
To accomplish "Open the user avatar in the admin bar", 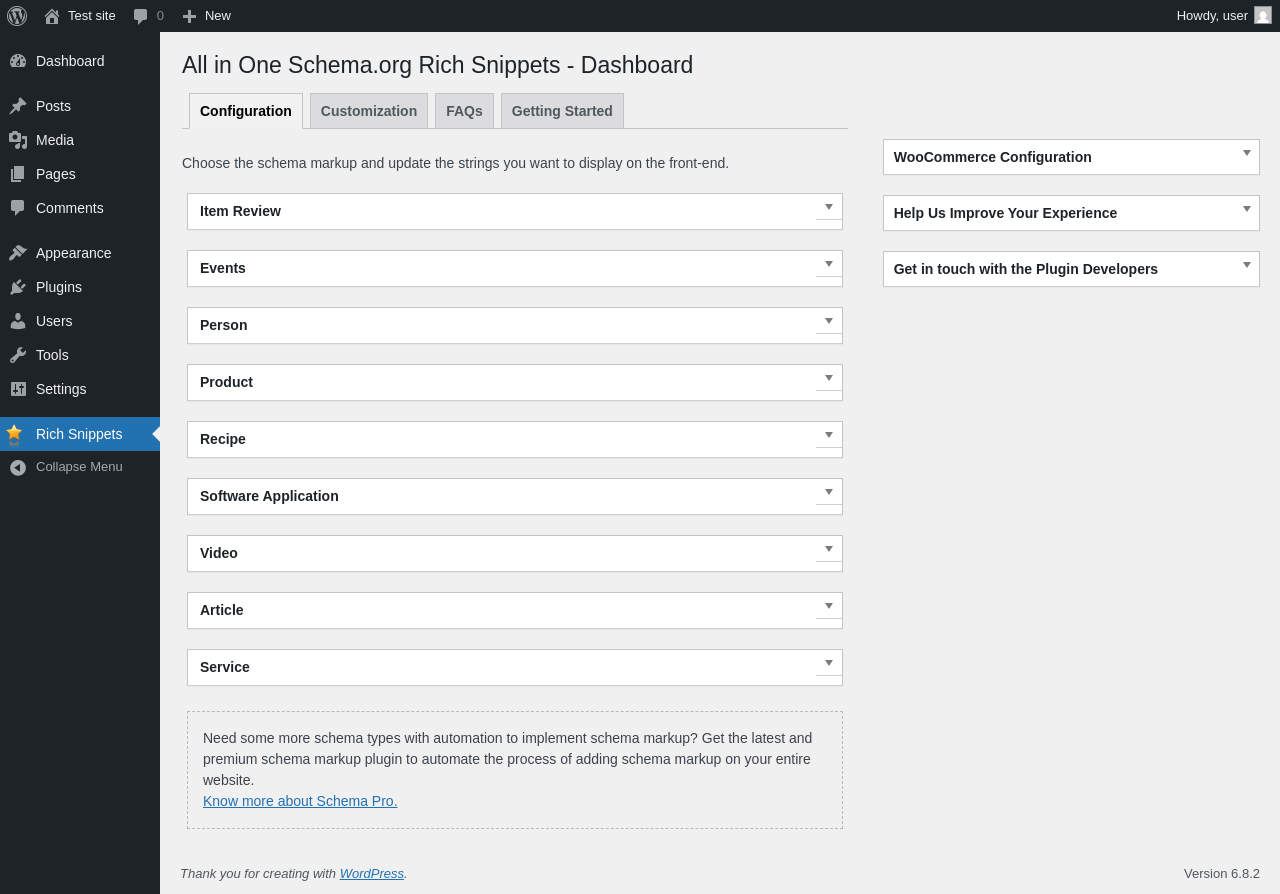I will (x=1263, y=15).
